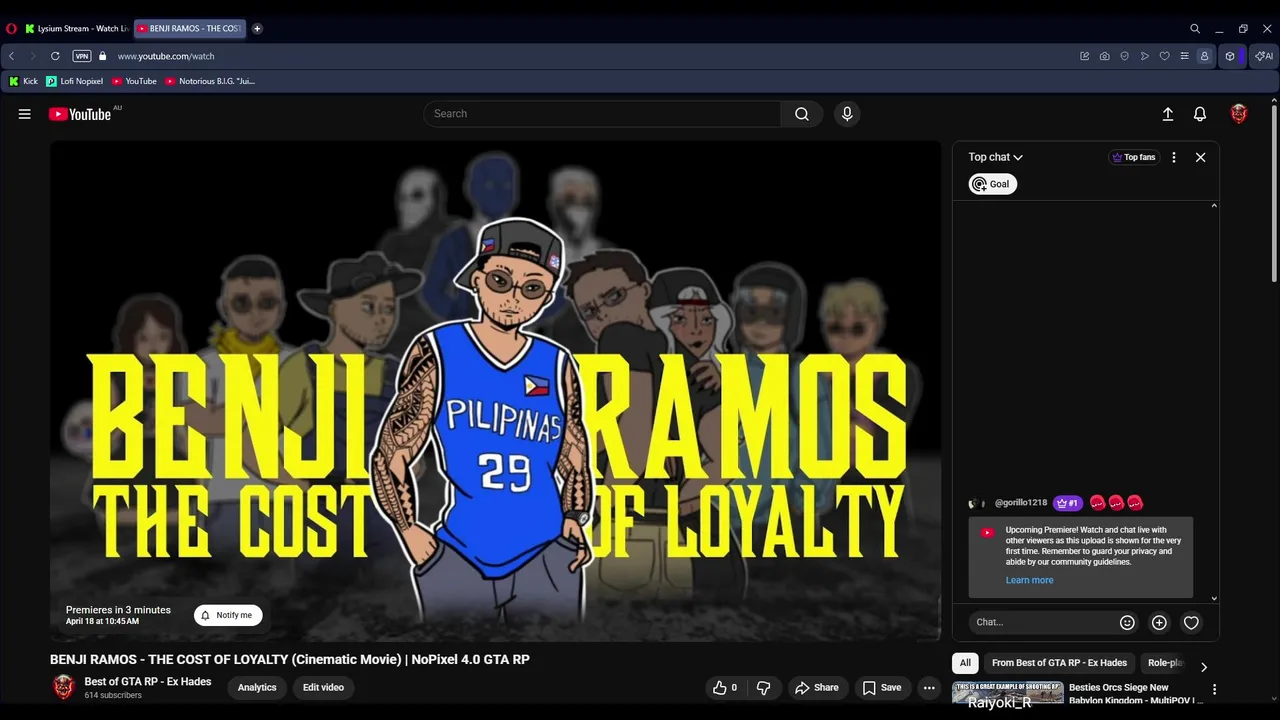The image size is (1280, 720).
Task: Open the Opera extensions cube icon
Action: 1230,56
